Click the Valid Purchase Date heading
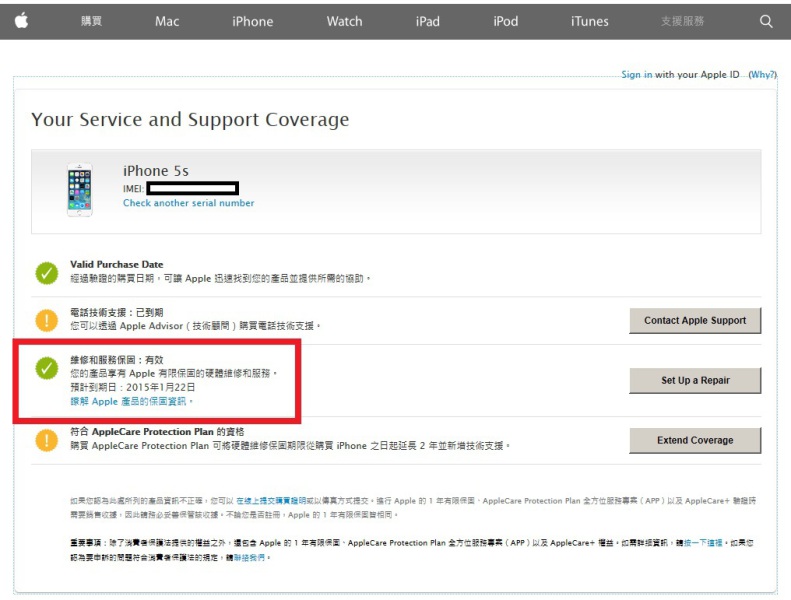 pyautogui.click(x=117, y=264)
